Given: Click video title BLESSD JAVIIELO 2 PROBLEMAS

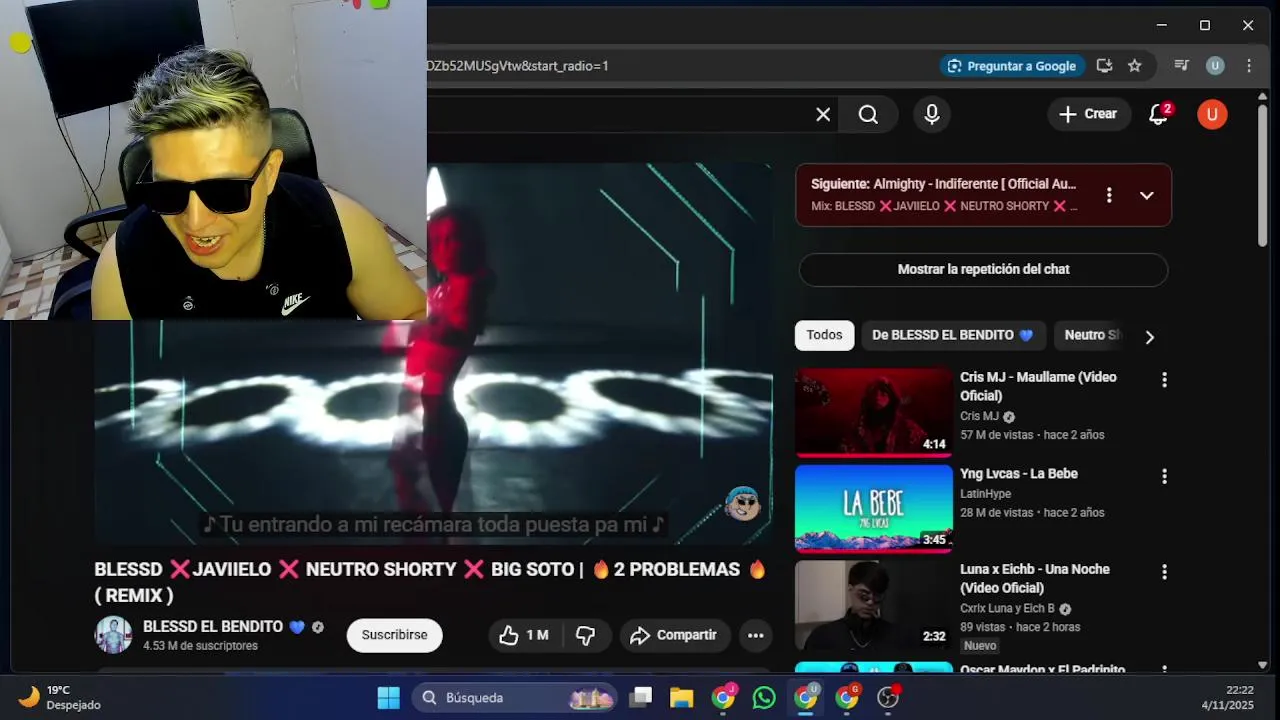Looking at the screenshot, I should (x=430, y=582).
